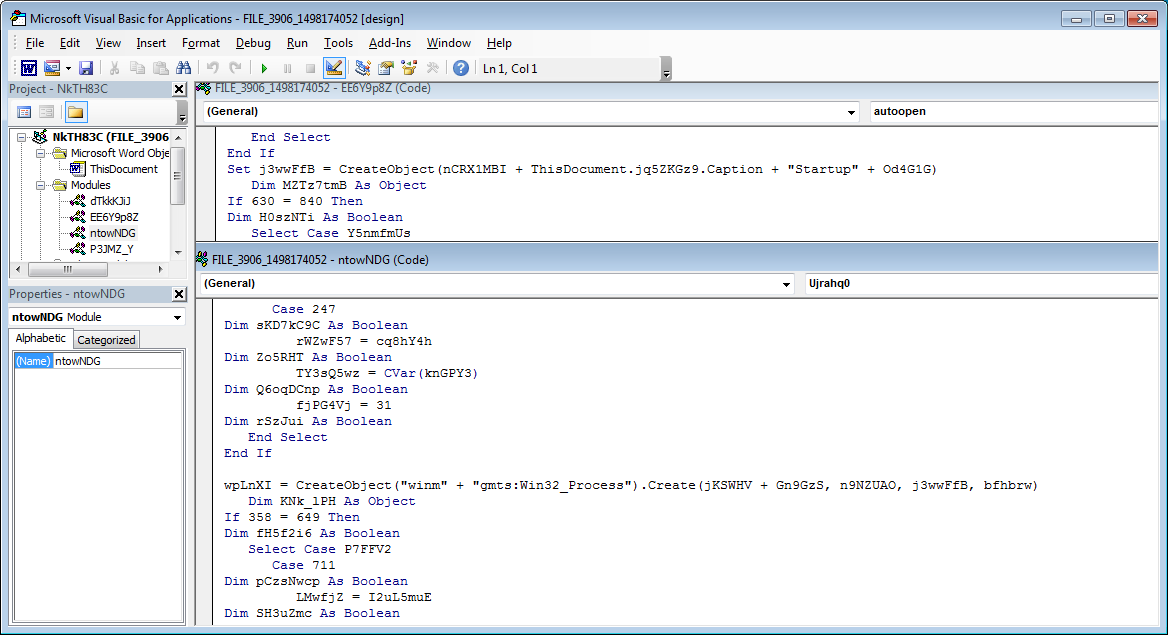Image resolution: width=1168 pixels, height=635 pixels.
Task: Click the Paste toolbar icon
Action: pyautogui.click(x=160, y=69)
